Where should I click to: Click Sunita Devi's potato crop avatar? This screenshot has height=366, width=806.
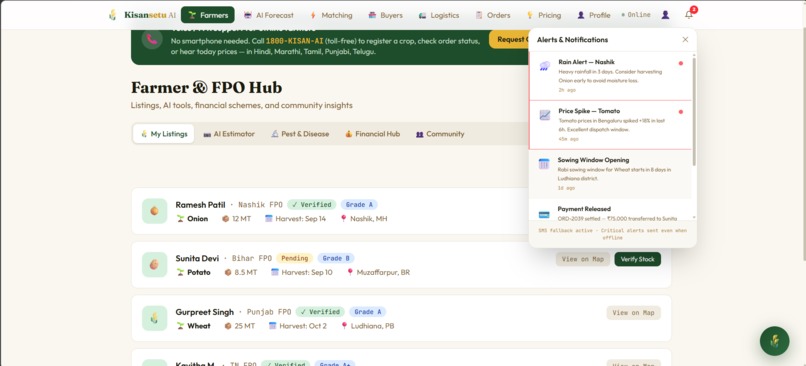pyautogui.click(x=154, y=264)
